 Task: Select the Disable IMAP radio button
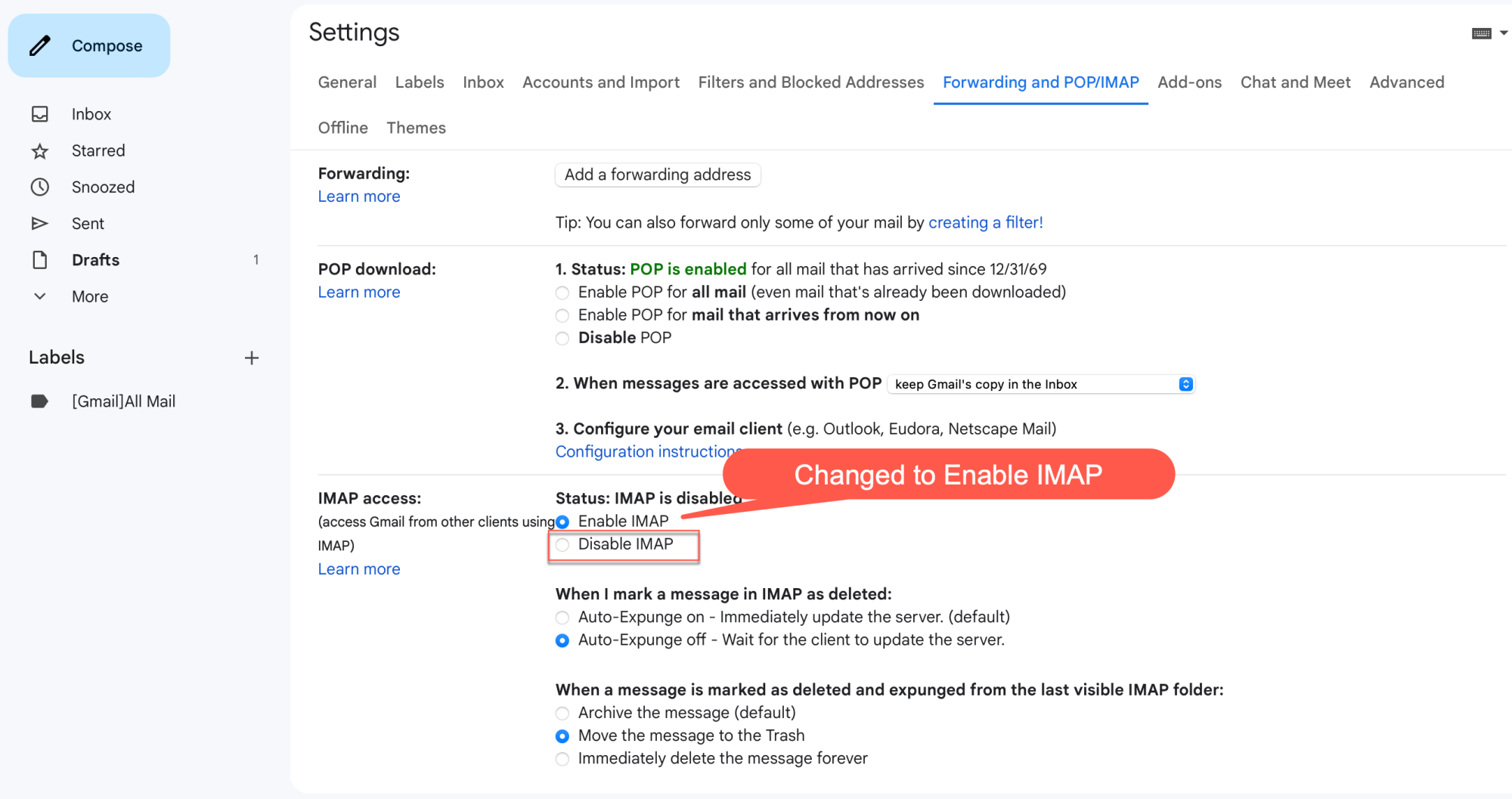point(562,545)
